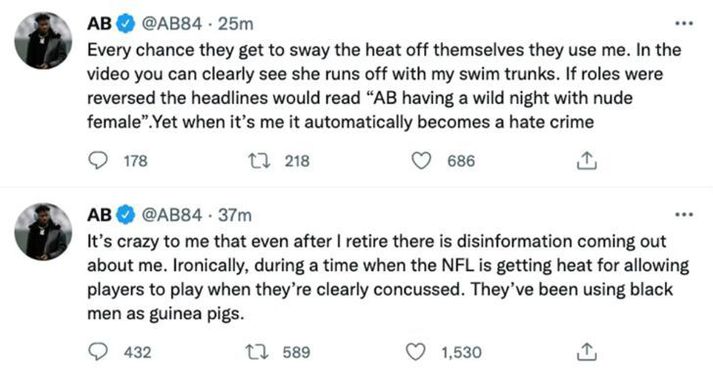Open @AB84 handle on the second tweet

pos(171,215)
